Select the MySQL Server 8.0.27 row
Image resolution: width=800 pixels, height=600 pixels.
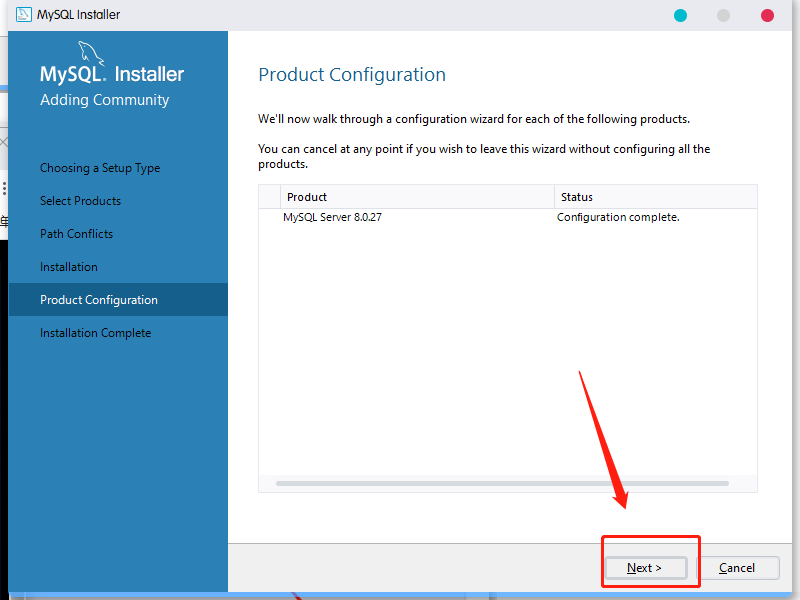coord(508,217)
